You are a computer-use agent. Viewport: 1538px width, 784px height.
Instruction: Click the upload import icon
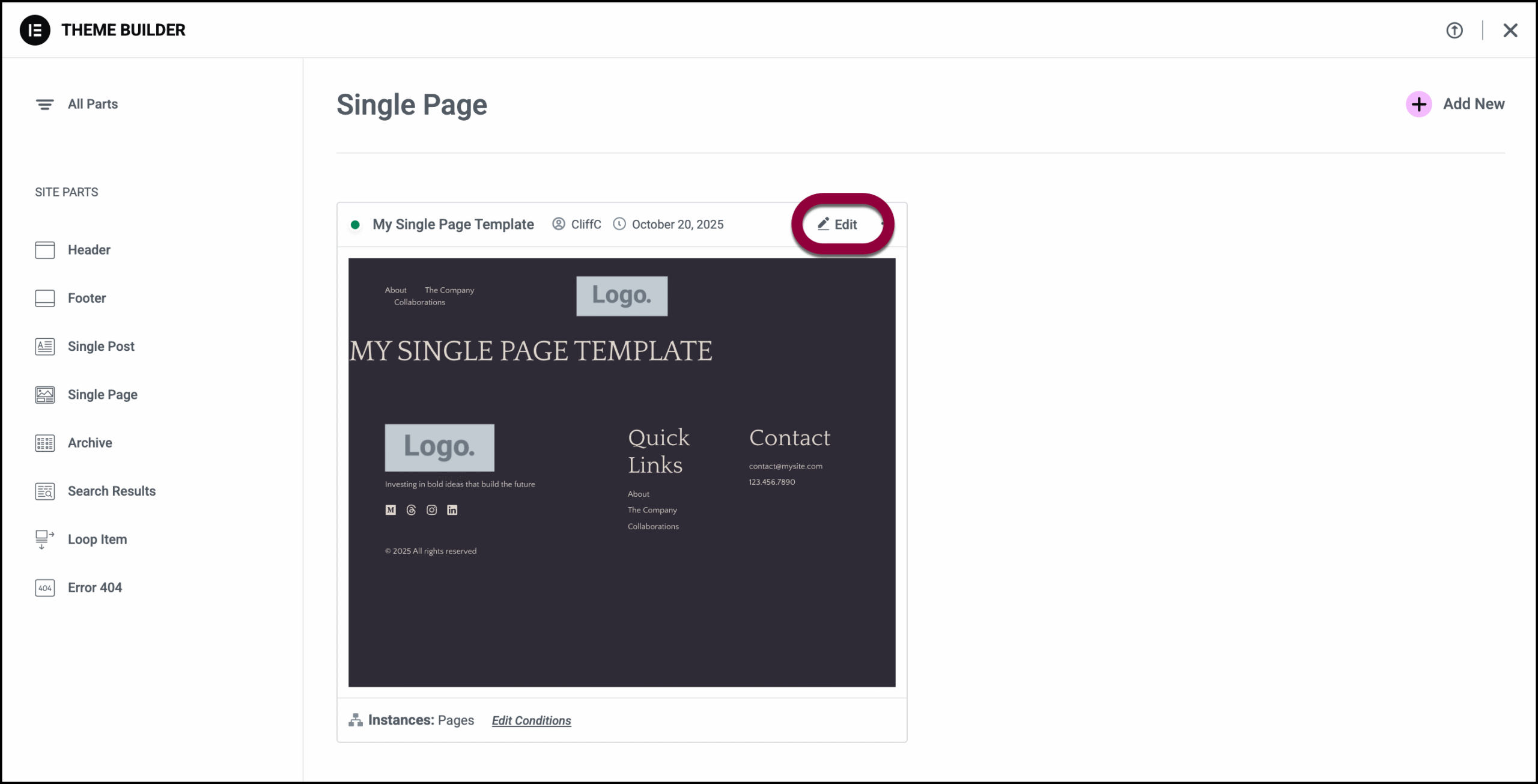pyautogui.click(x=1454, y=30)
